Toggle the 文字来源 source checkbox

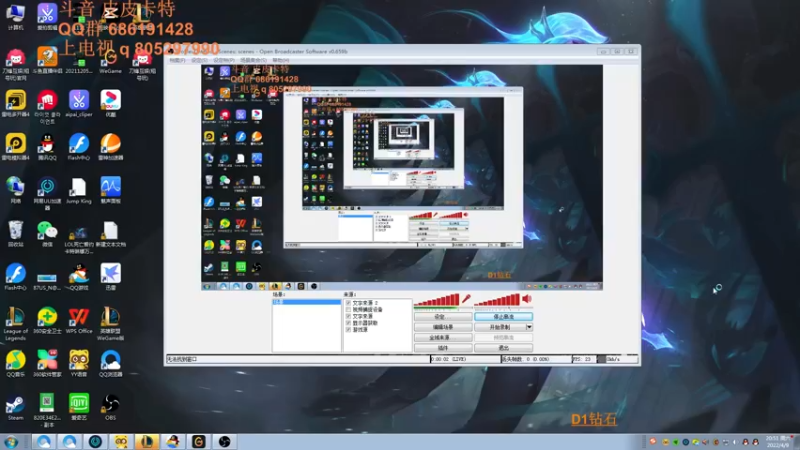pos(348,316)
